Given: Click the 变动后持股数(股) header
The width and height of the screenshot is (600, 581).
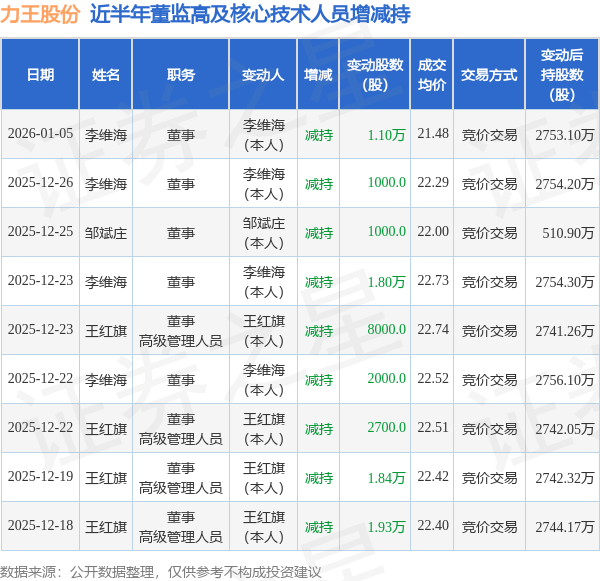Looking at the screenshot, I should pos(562,75).
